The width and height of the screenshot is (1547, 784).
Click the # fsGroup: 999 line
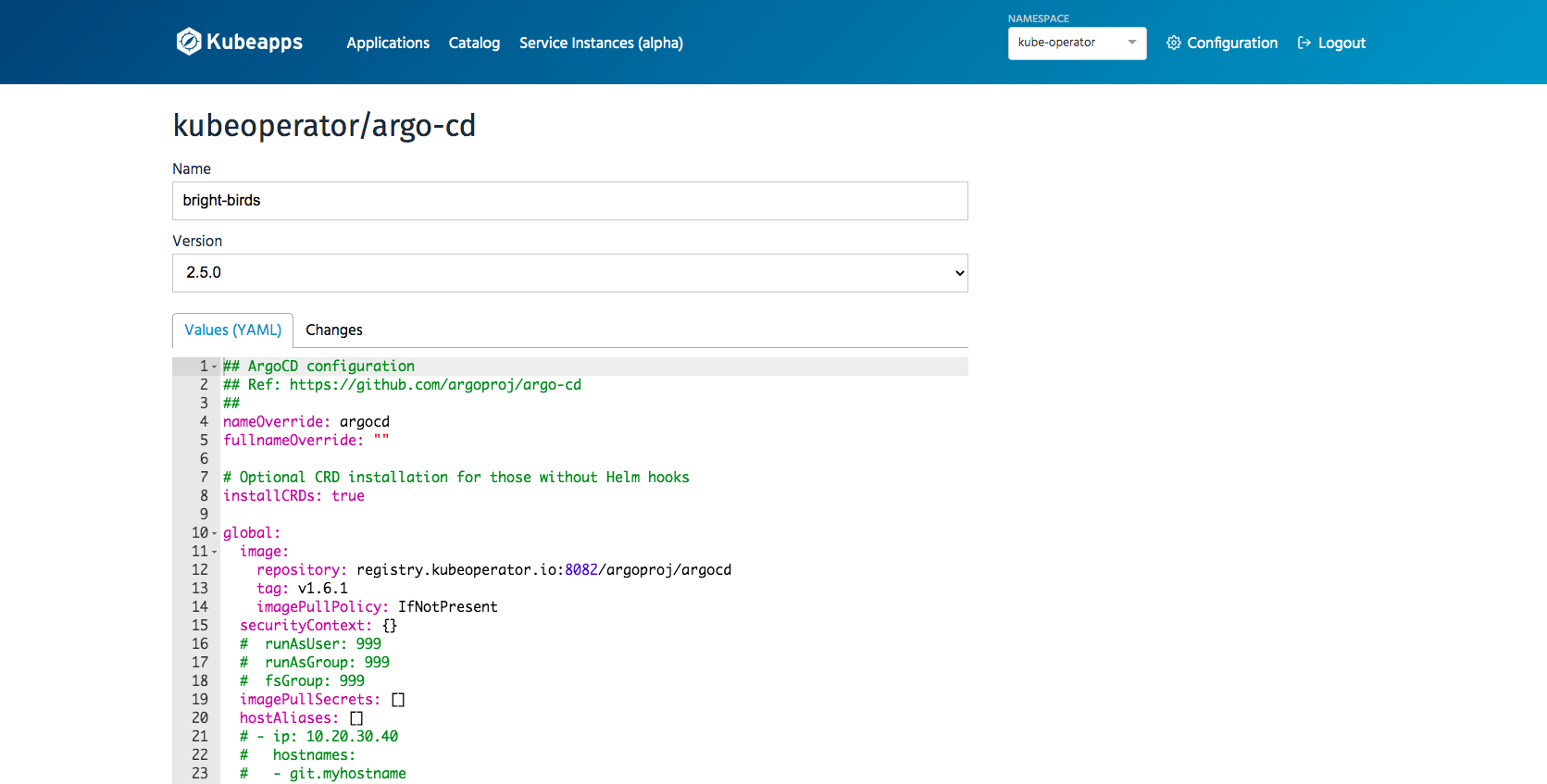coord(302,681)
